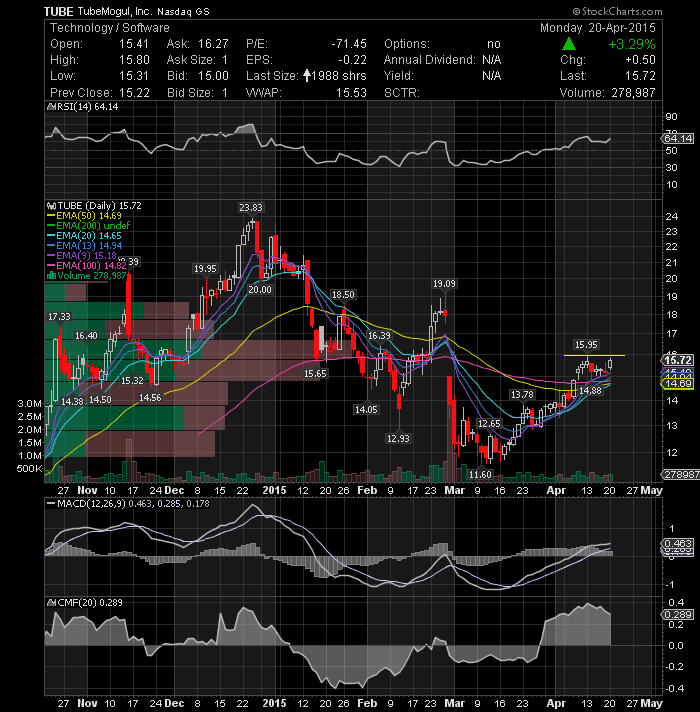The width and height of the screenshot is (700, 712).
Task: Click the Chg value +0.50
Action: [641, 60]
